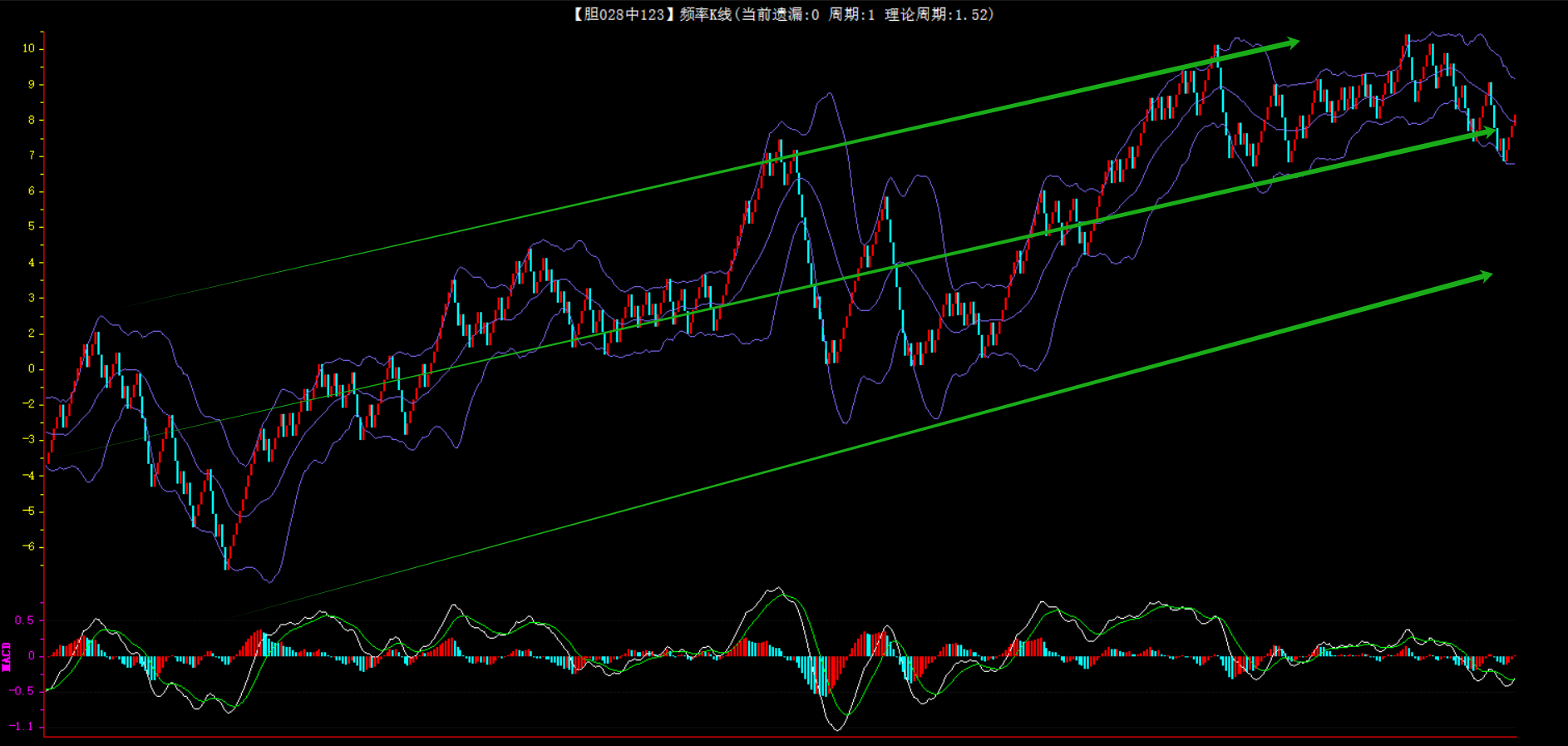Click the 【胆028中123】 text in chart title
The width and height of the screenshot is (1568, 746).
[x=620, y=14]
